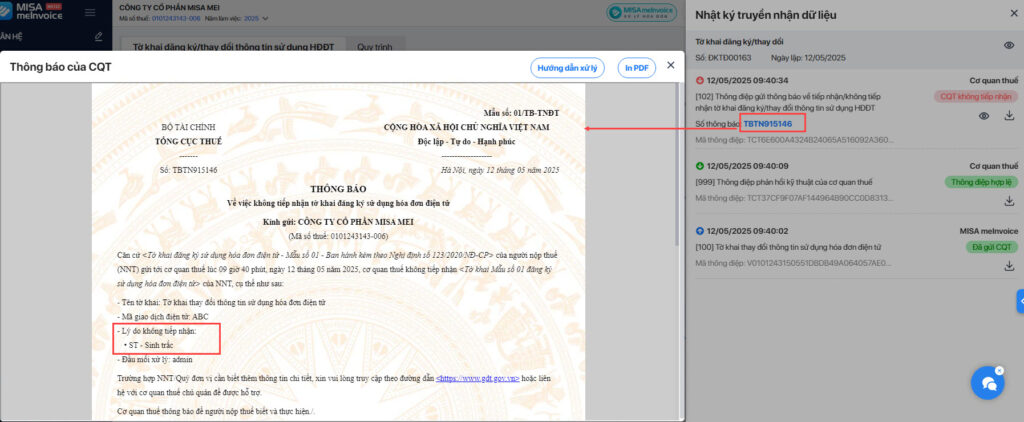Open the https://www.gdt.gov.vn link in notice

[477, 378]
